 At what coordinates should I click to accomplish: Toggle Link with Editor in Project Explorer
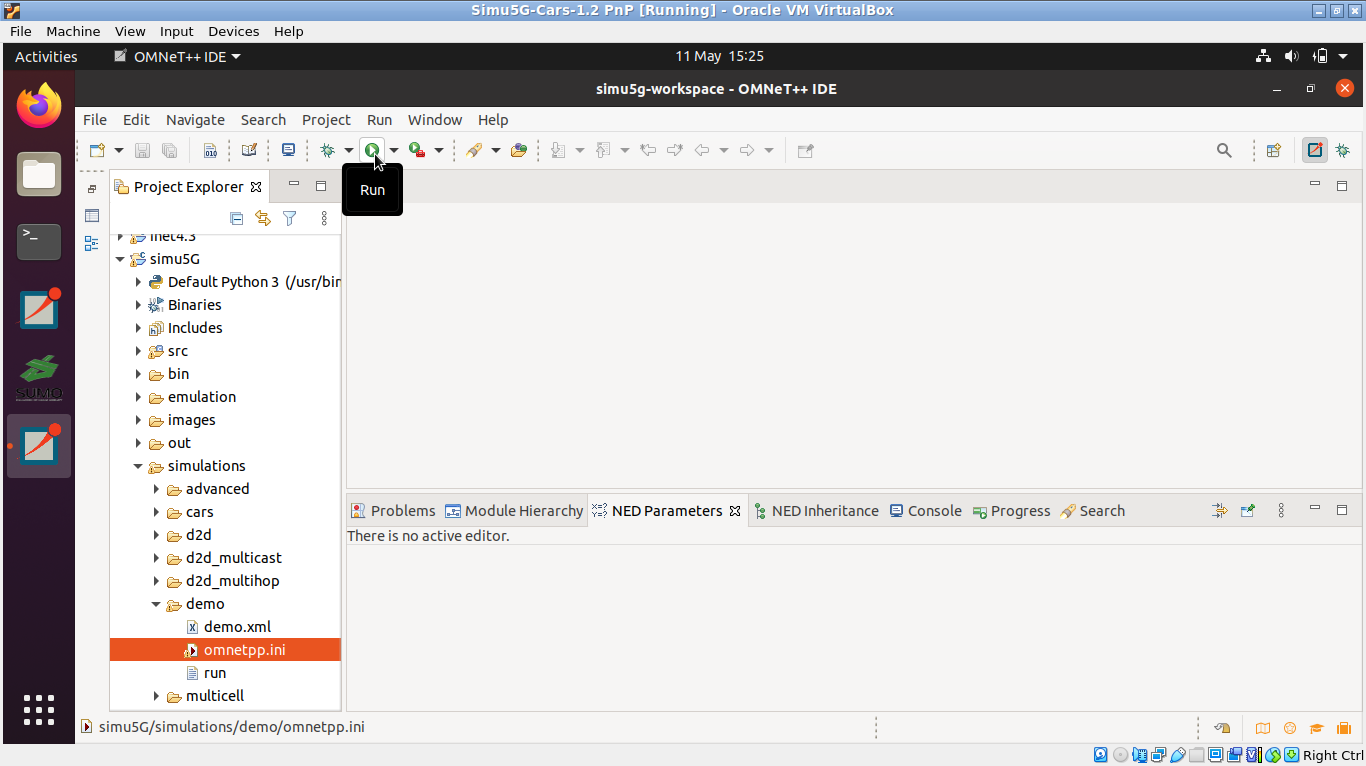coord(263,218)
